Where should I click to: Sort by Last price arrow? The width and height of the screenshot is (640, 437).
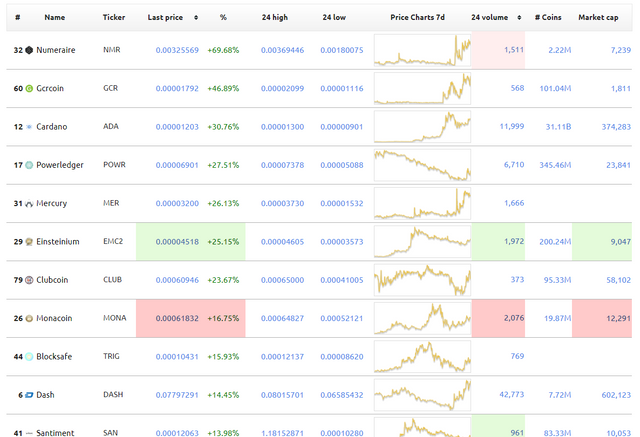(x=196, y=18)
